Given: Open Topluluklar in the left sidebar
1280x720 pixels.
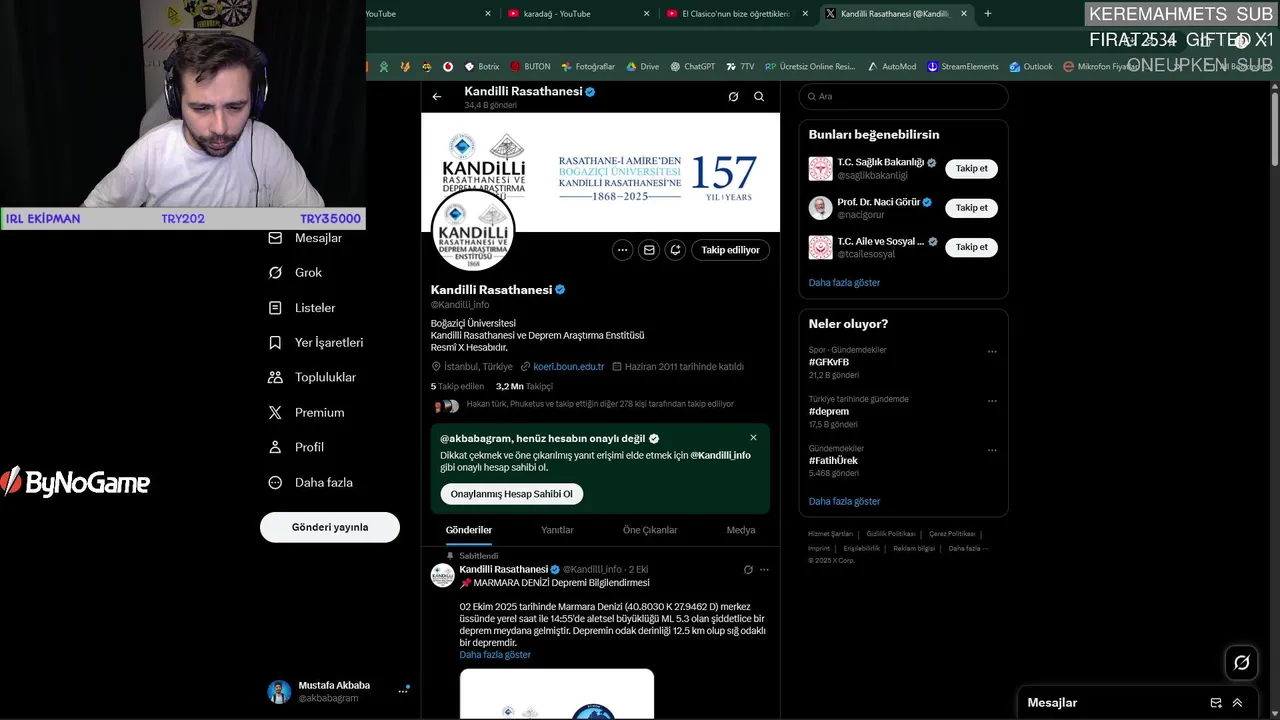Looking at the screenshot, I should 312,377.
